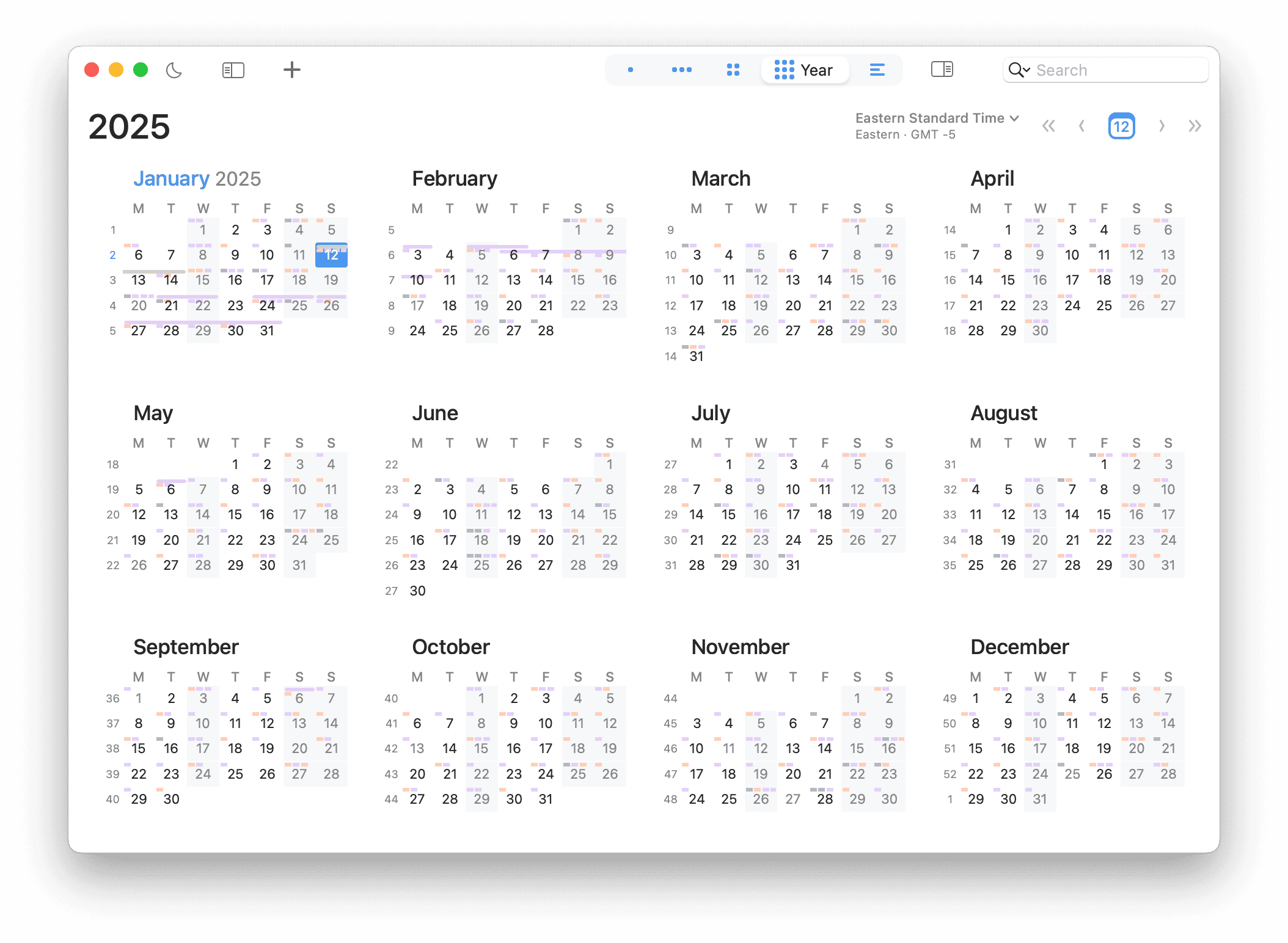Toggle dark mode moon icon
This screenshot has height=943, width=1288.
coord(174,70)
